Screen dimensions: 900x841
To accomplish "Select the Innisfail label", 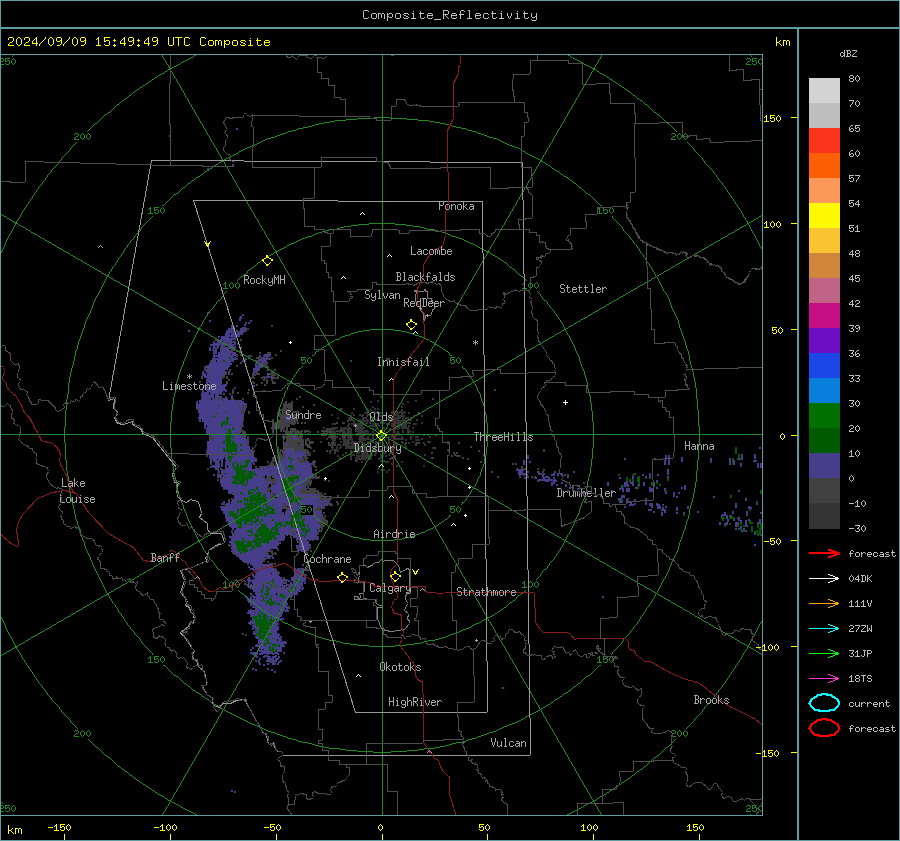I will [403, 362].
